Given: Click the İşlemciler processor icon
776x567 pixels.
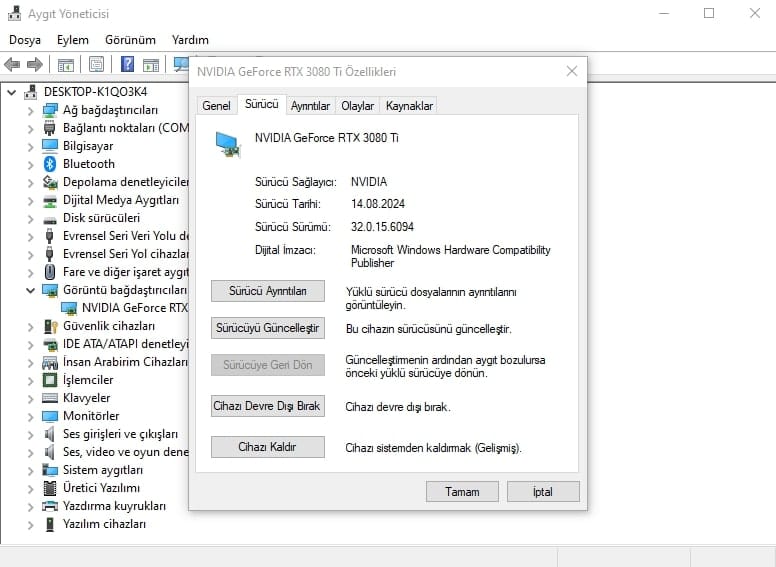Looking at the screenshot, I should click(50, 380).
